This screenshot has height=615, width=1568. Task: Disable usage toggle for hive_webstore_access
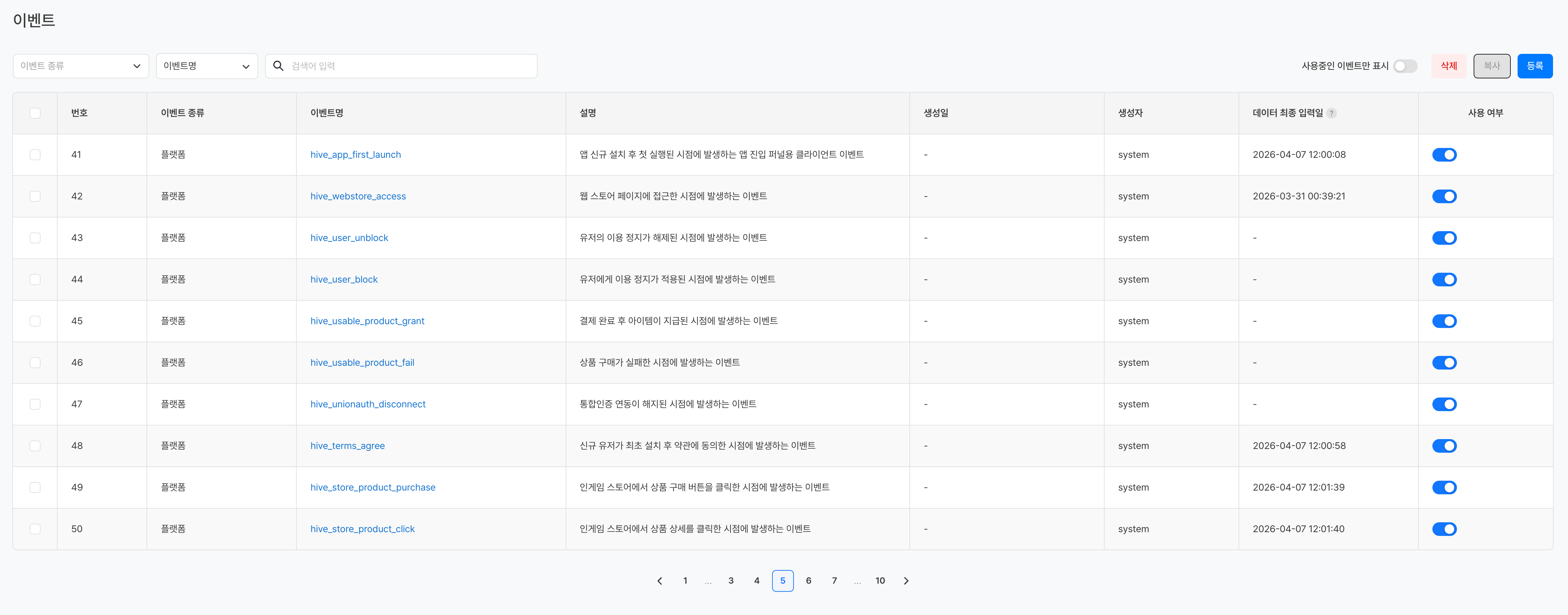pos(1444,196)
